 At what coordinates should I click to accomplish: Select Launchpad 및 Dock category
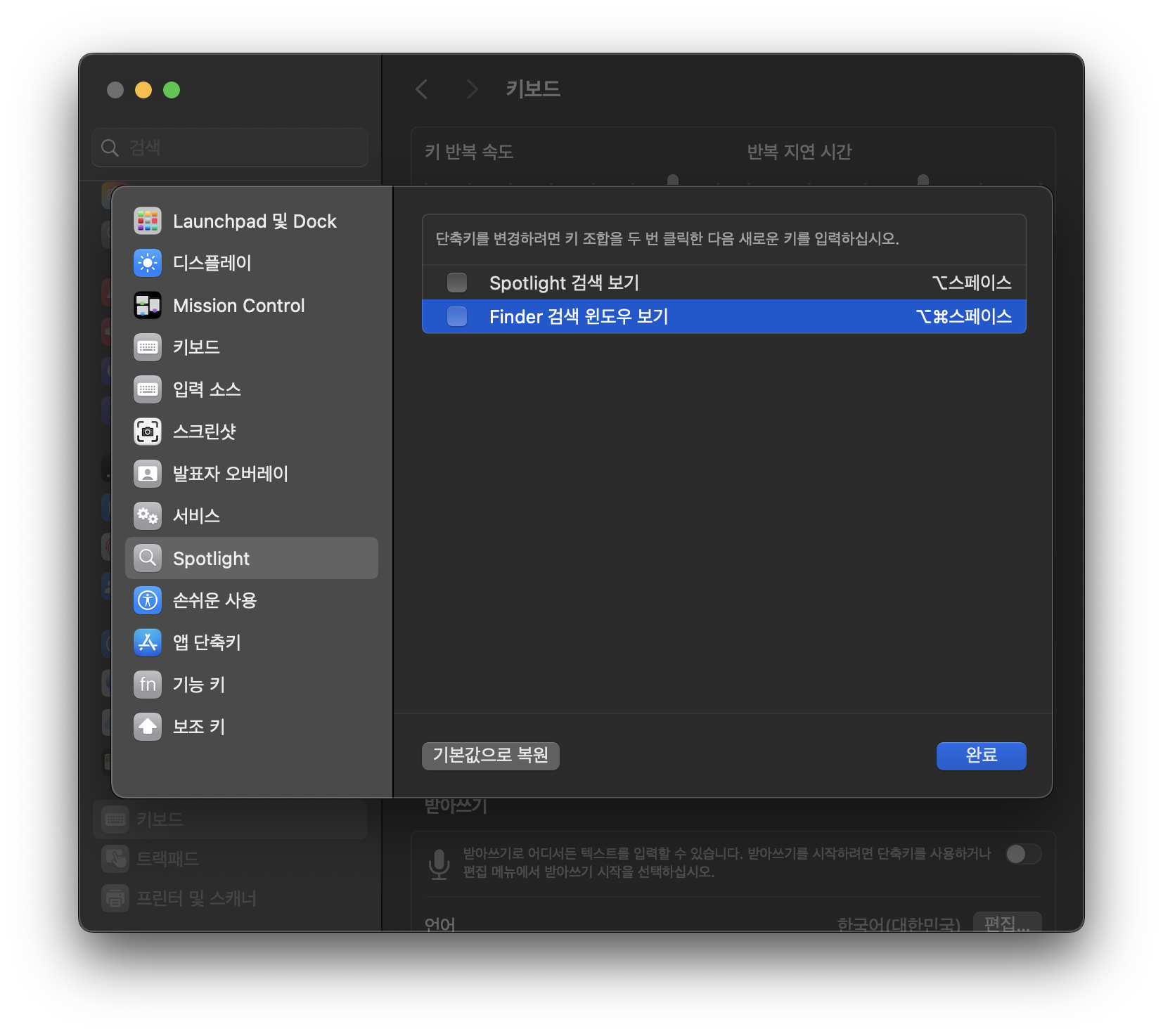252,221
